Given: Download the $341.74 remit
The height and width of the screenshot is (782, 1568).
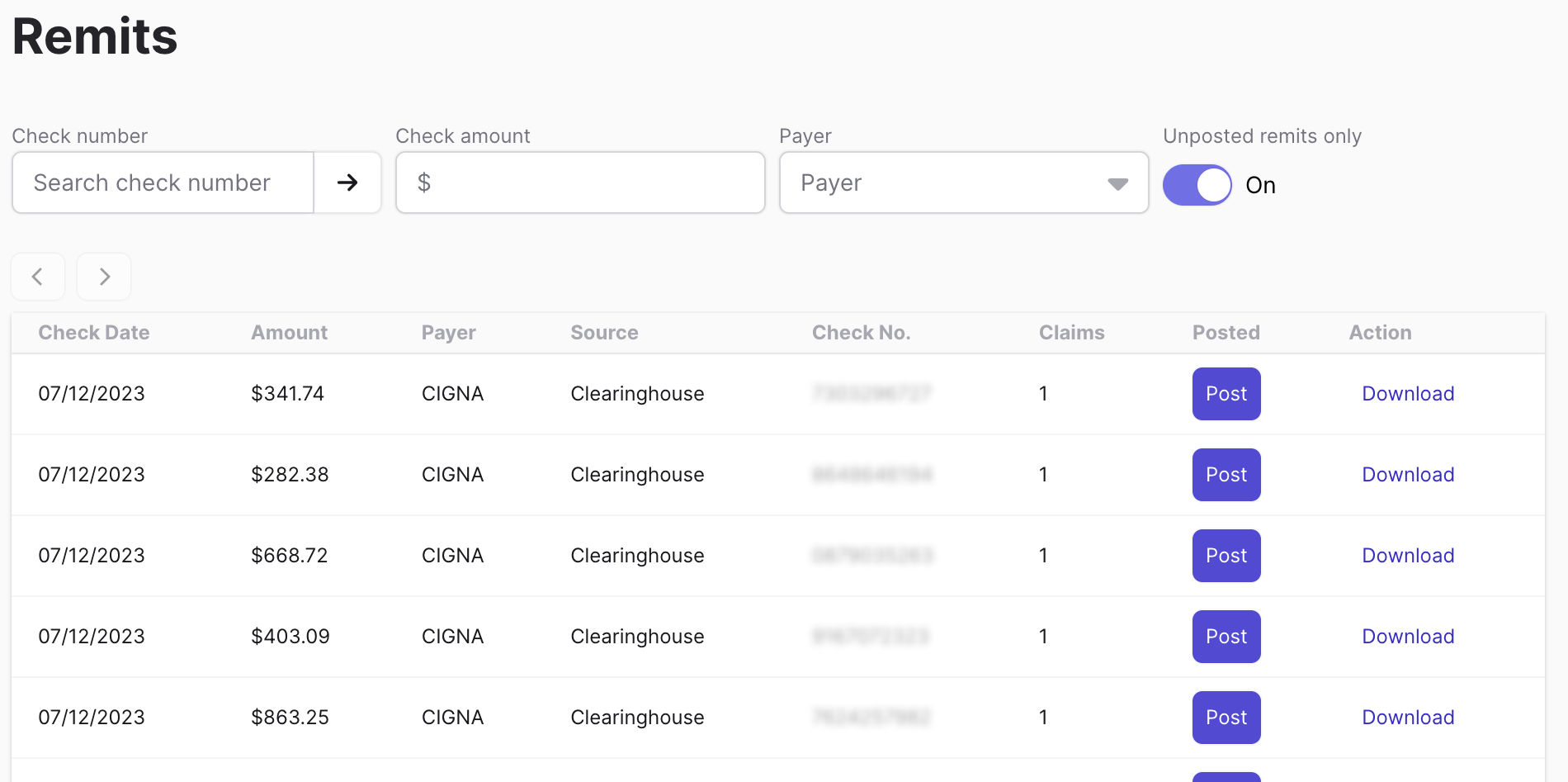Looking at the screenshot, I should tap(1407, 394).
